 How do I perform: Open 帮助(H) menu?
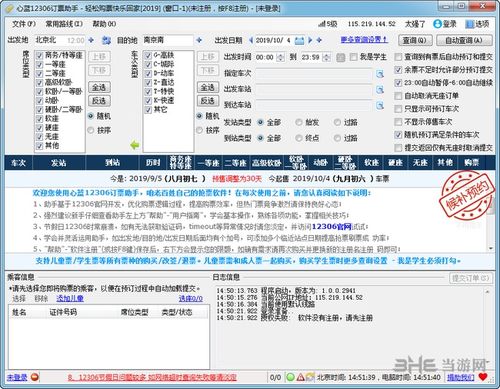tap(104, 24)
